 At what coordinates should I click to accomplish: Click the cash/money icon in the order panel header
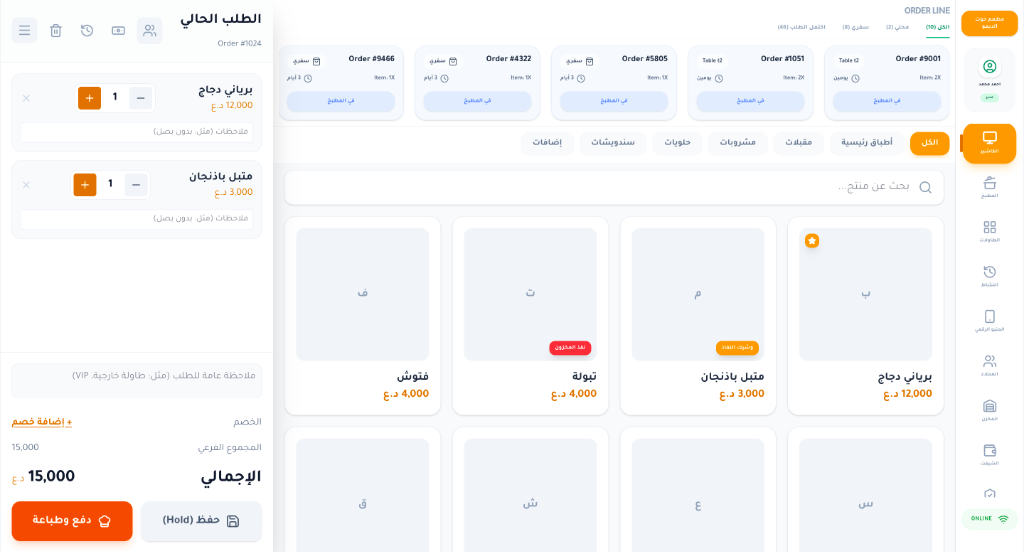click(x=118, y=31)
